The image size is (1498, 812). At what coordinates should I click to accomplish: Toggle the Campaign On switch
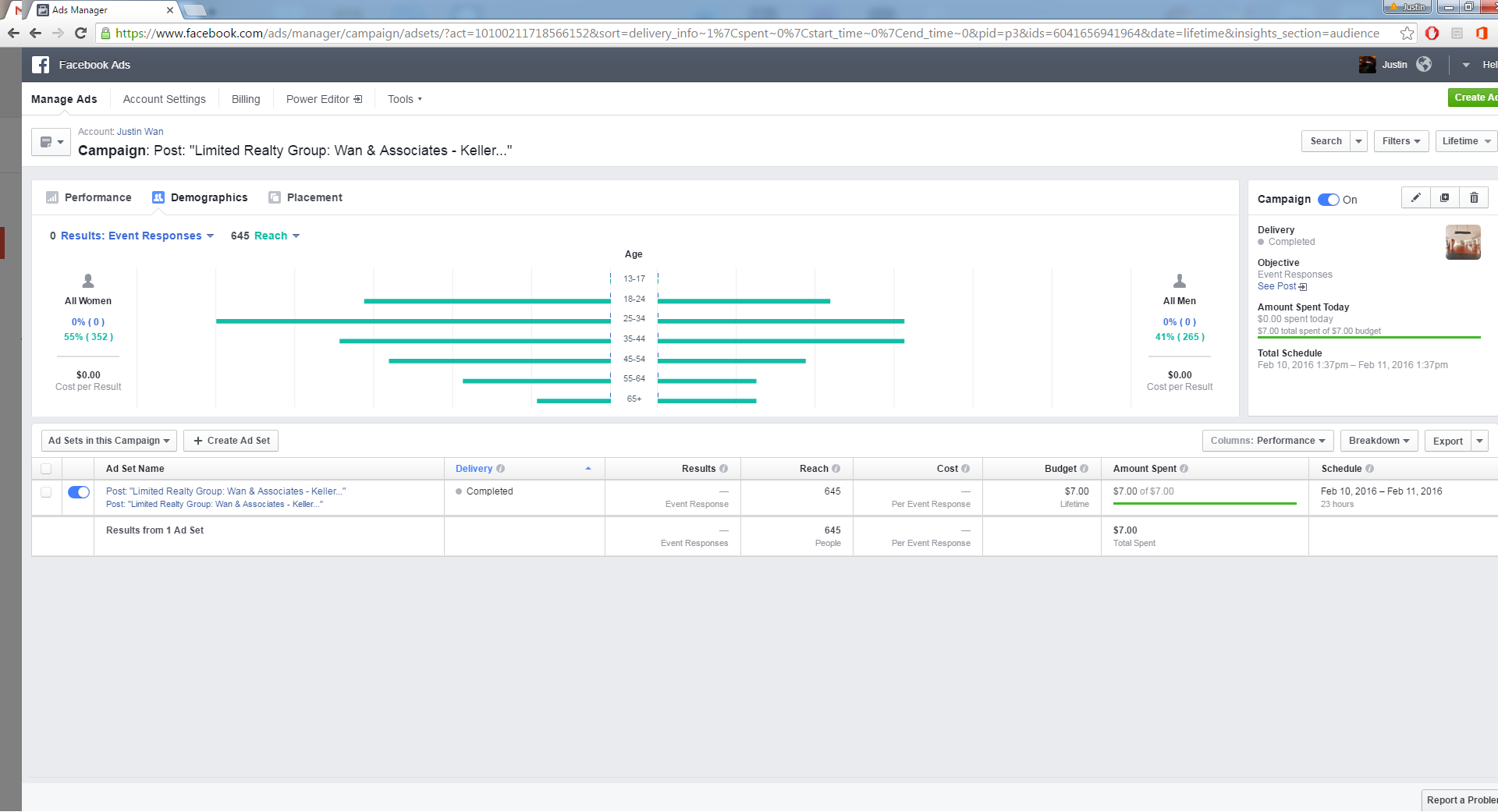click(1328, 200)
